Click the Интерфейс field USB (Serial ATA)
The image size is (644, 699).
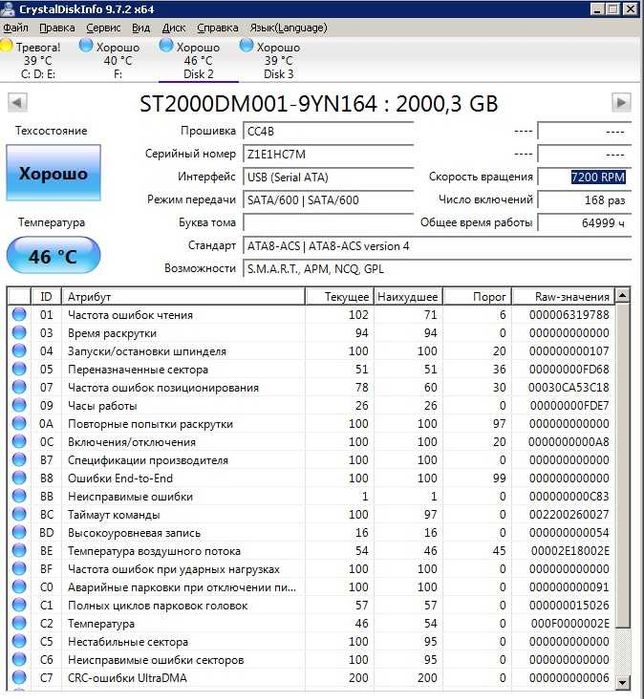(328, 177)
